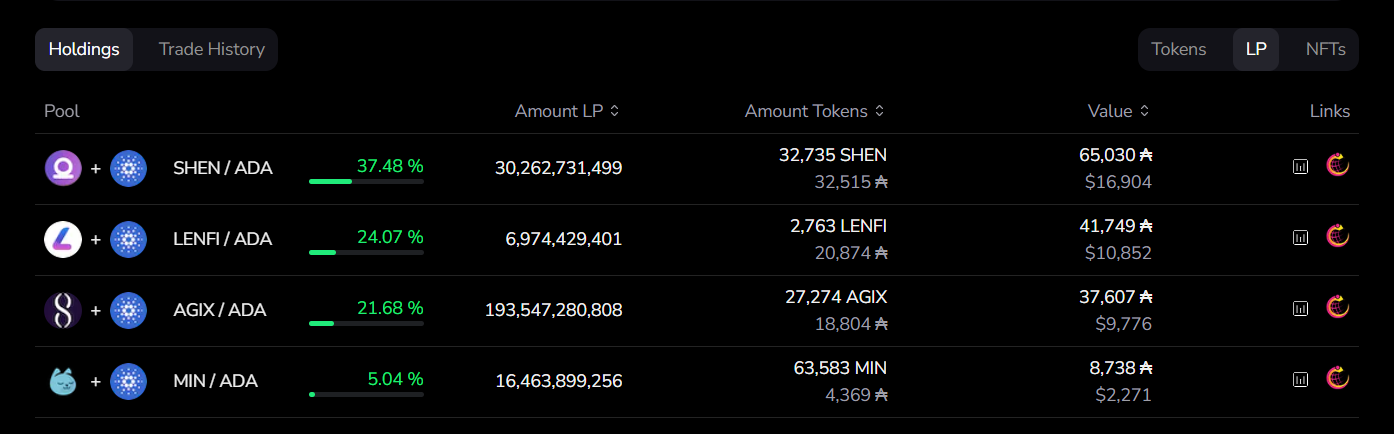The height and width of the screenshot is (434, 1394).
Task: Open chart icon for AGIX / ADA row
Action: click(x=1300, y=308)
